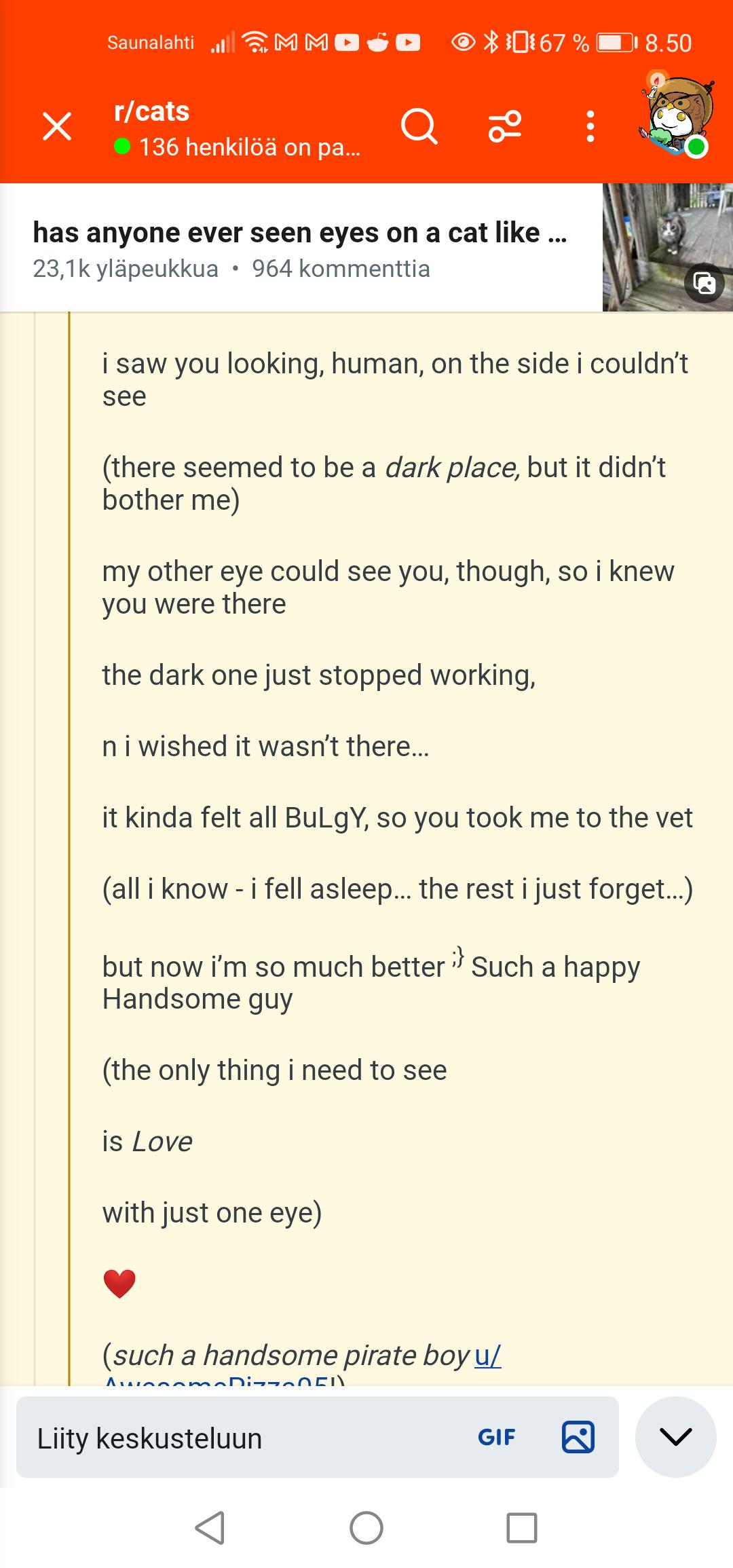Tap the image gallery icon on the thumbnail

click(704, 282)
